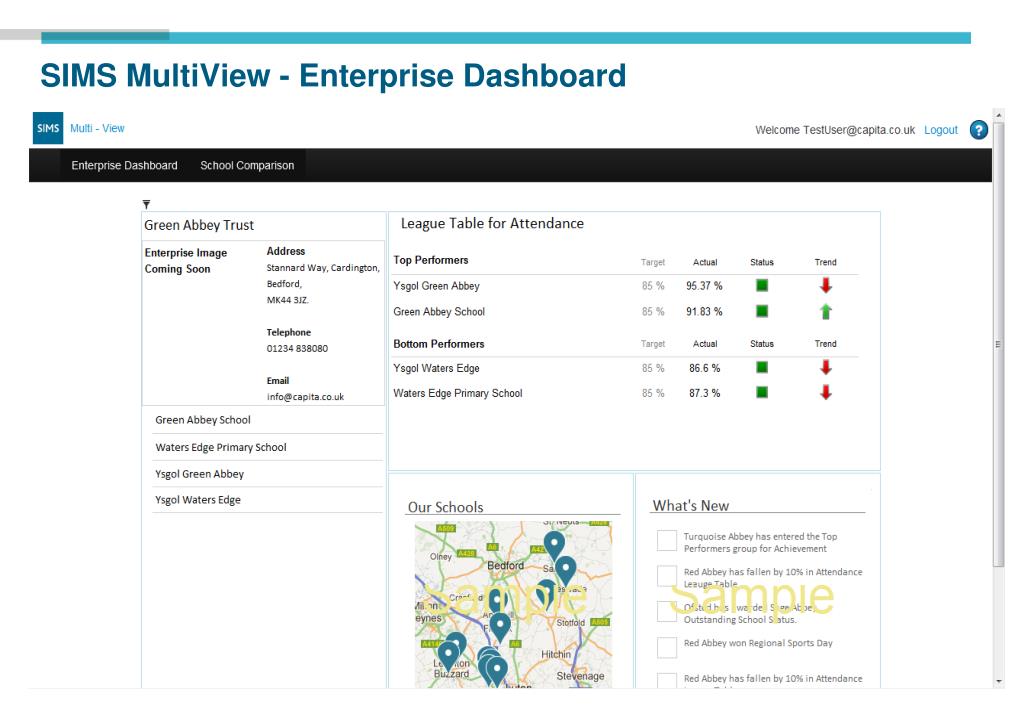The height and width of the screenshot is (708, 1023).
Task: Select Ysgol Waters Edge in the trust list
Action: (x=267, y=500)
